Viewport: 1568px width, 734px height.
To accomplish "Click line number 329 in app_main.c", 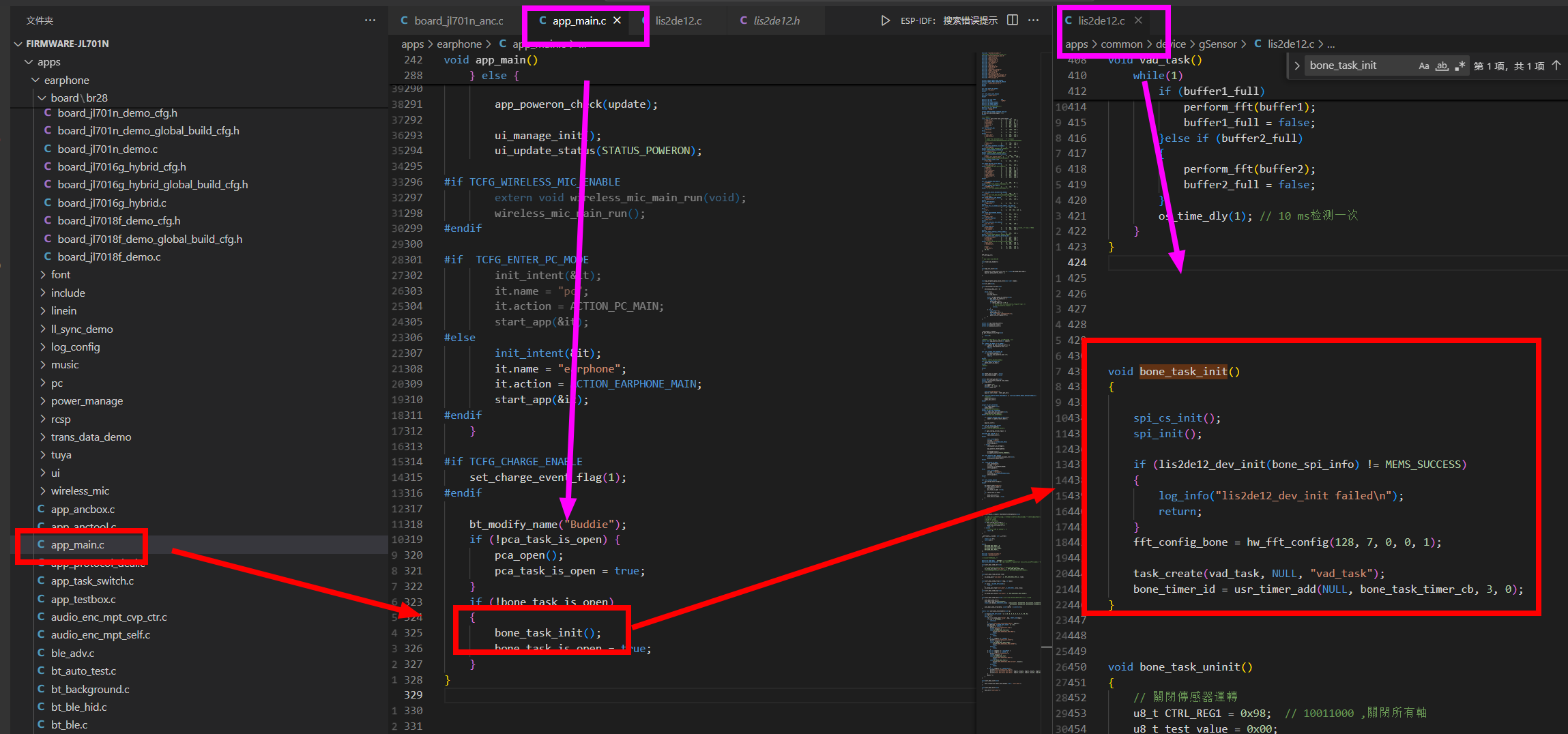I will pyautogui.click(x=413, y=695).
